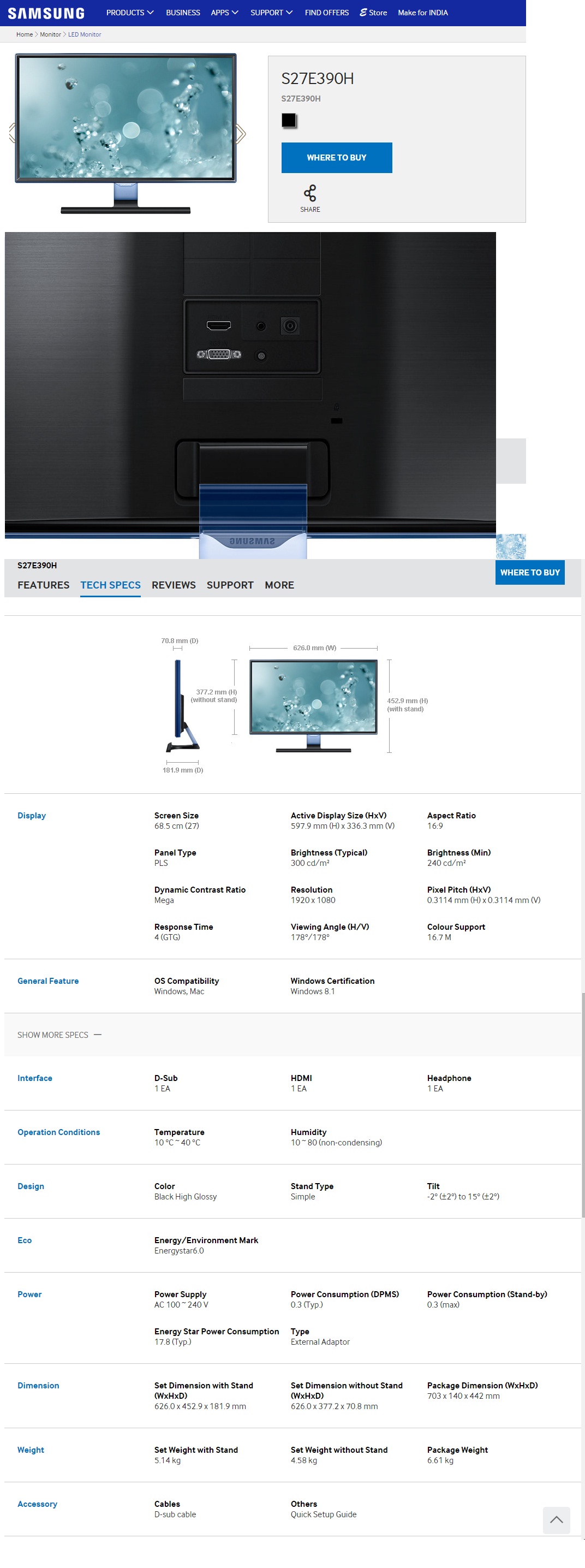Viewport: 585px width, 1568px height.
Task: Switch to the Reviews tab
Action: pyautogui.click(x=174, y=585)
